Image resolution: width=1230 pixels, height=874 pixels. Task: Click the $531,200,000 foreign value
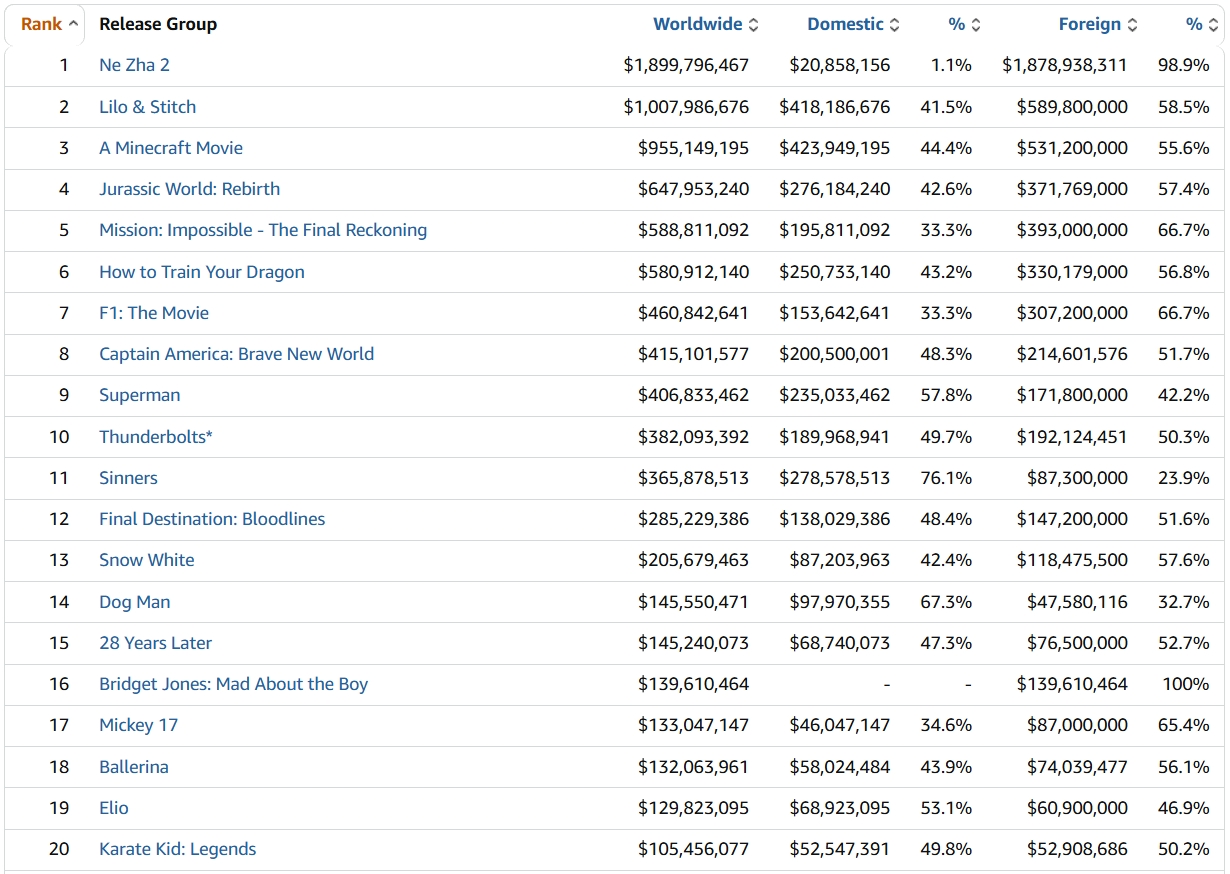pos(1072,148)
